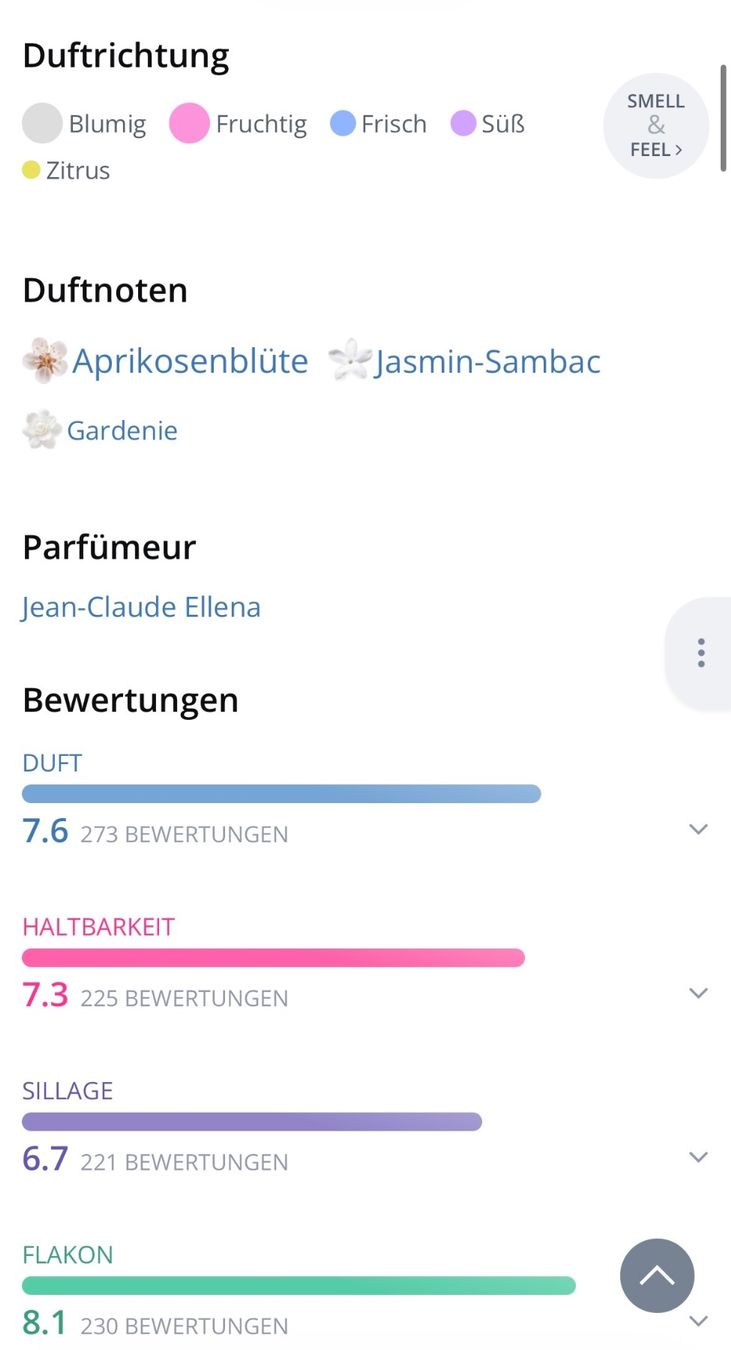
Task: Open the Jasmin-Sambac note link
Action: point(488,361)
